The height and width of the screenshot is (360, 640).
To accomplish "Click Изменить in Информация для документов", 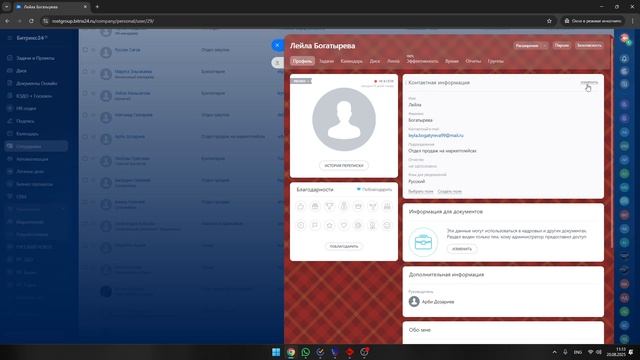I will [462, 249].
